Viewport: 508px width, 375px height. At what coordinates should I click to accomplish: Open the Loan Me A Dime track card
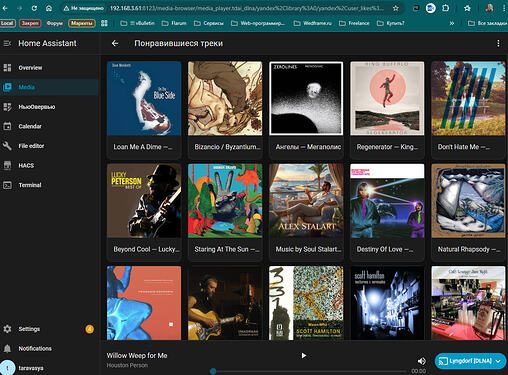[144, 109]
